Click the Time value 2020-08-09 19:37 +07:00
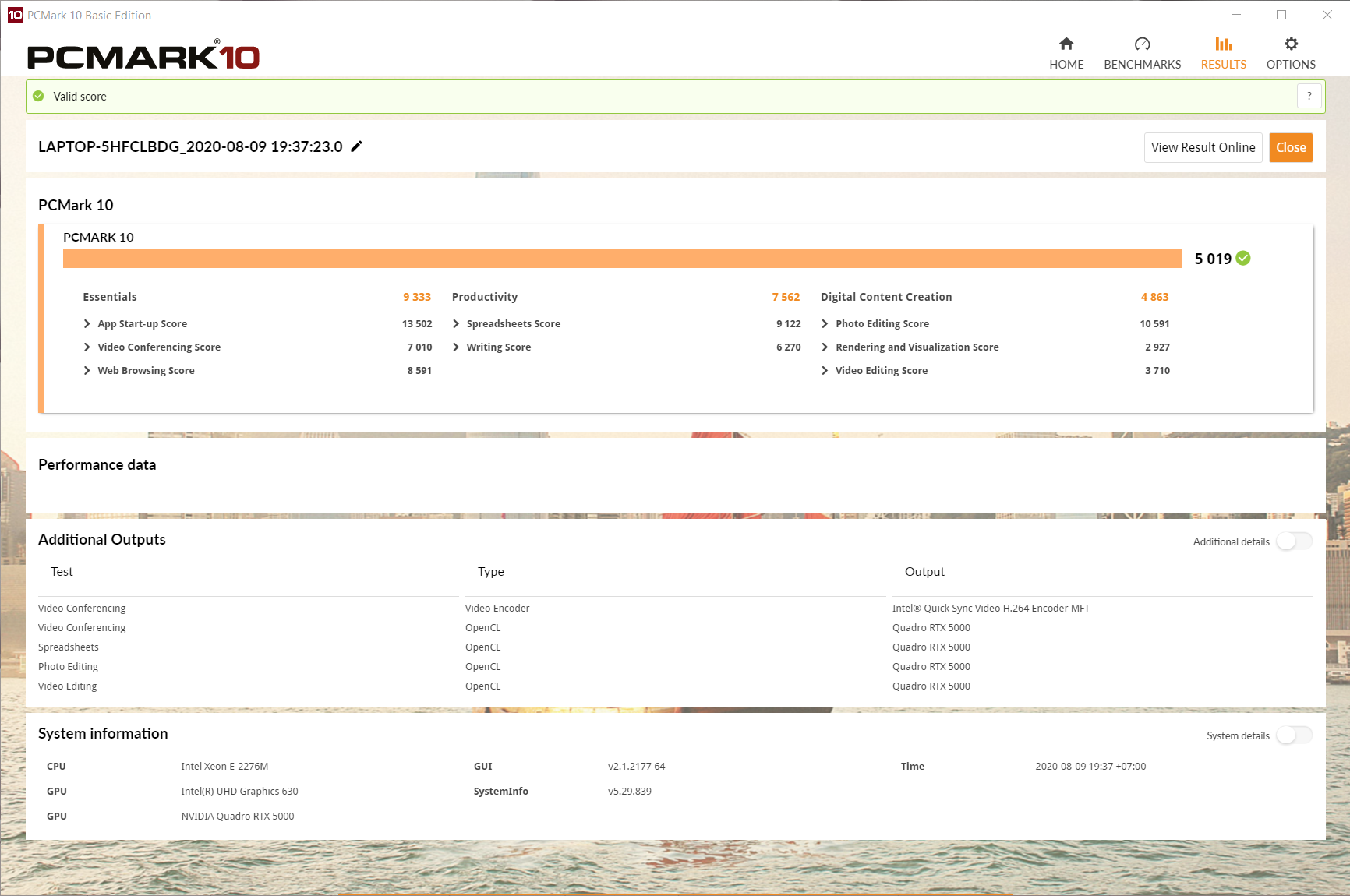This screenshot has height=896, width=1350. click(1090, 767)
